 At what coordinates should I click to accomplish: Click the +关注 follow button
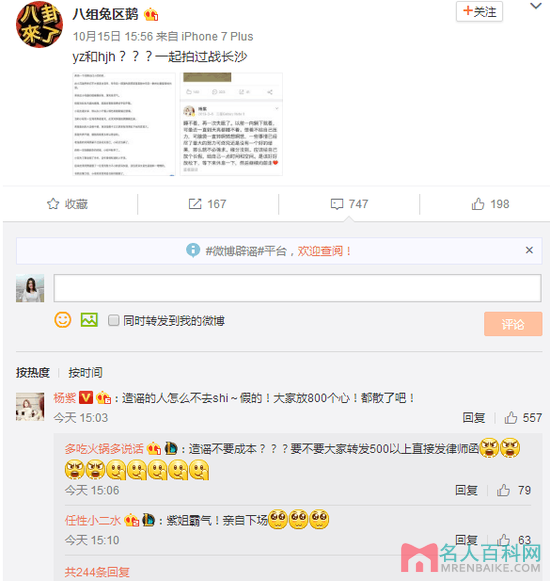tap(479, 11)
